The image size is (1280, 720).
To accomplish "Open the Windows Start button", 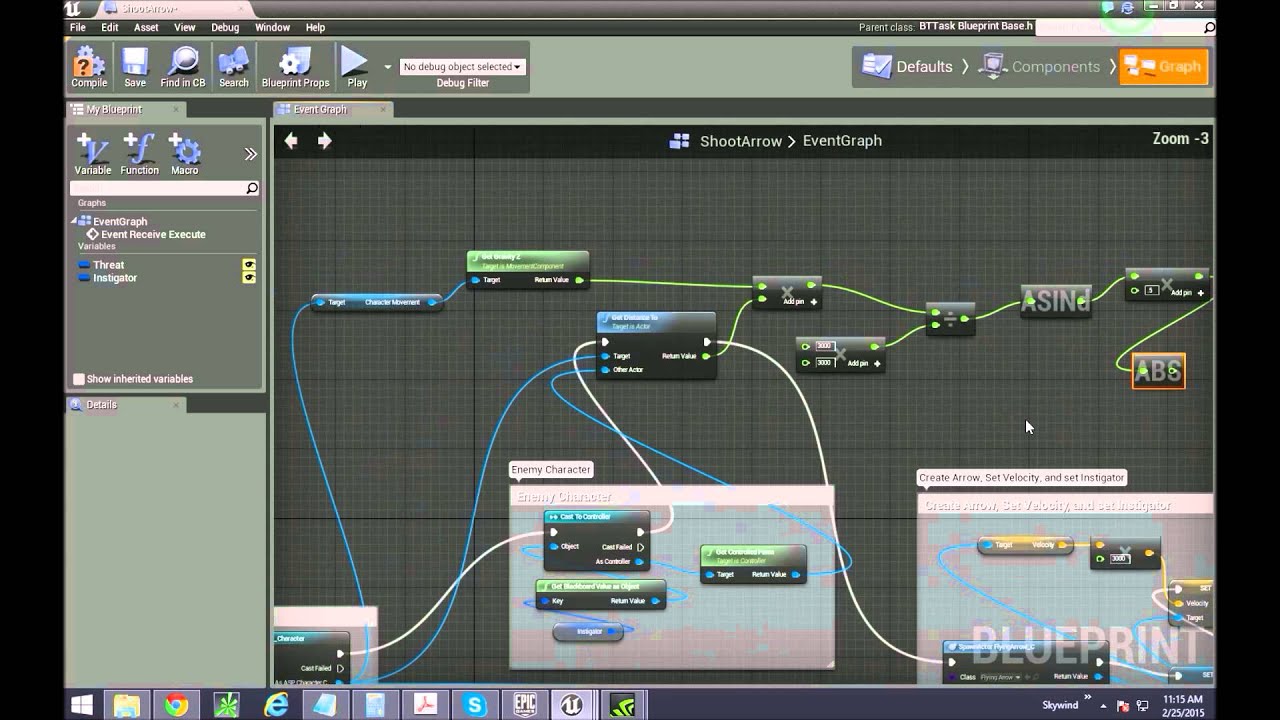I will coord(82,705).
